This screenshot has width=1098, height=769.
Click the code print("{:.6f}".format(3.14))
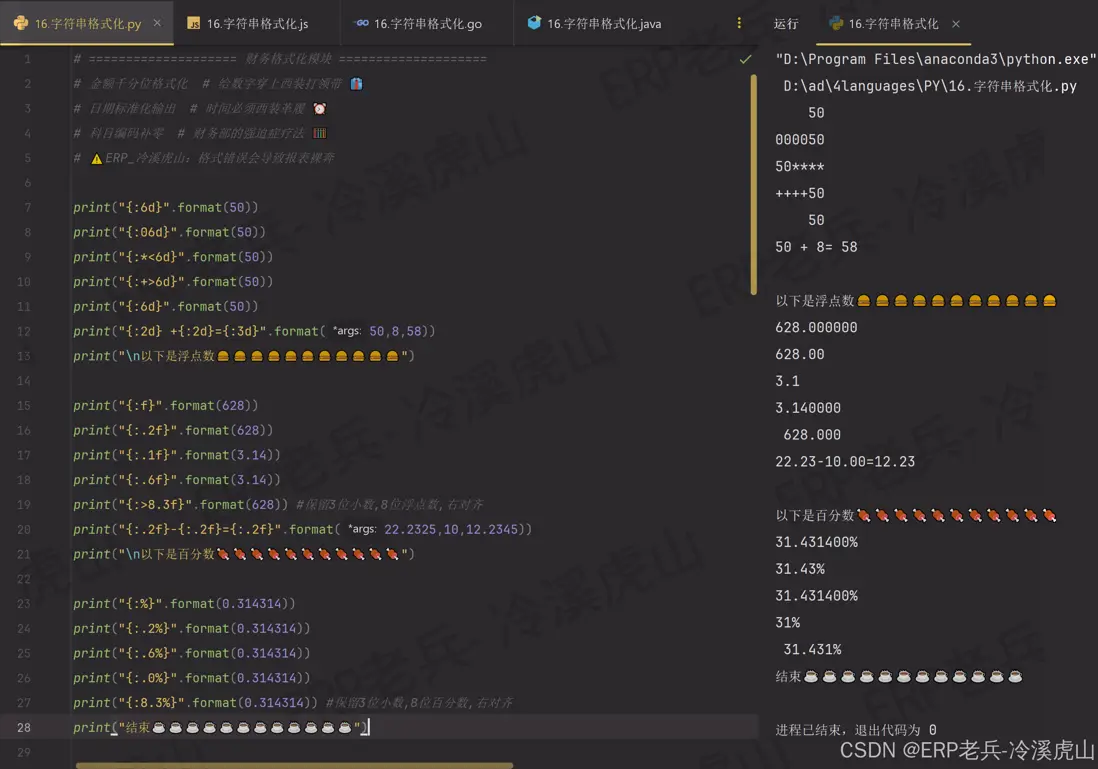(176, 480)
